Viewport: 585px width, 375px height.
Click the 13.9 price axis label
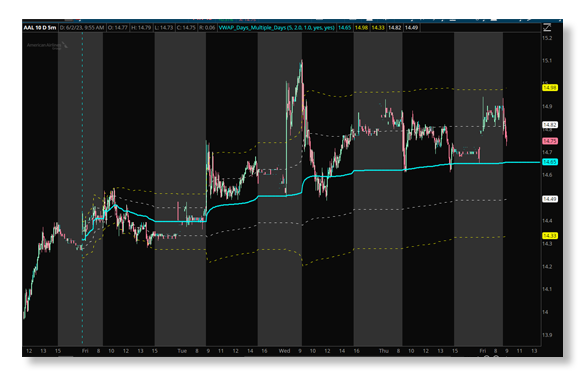547,335
